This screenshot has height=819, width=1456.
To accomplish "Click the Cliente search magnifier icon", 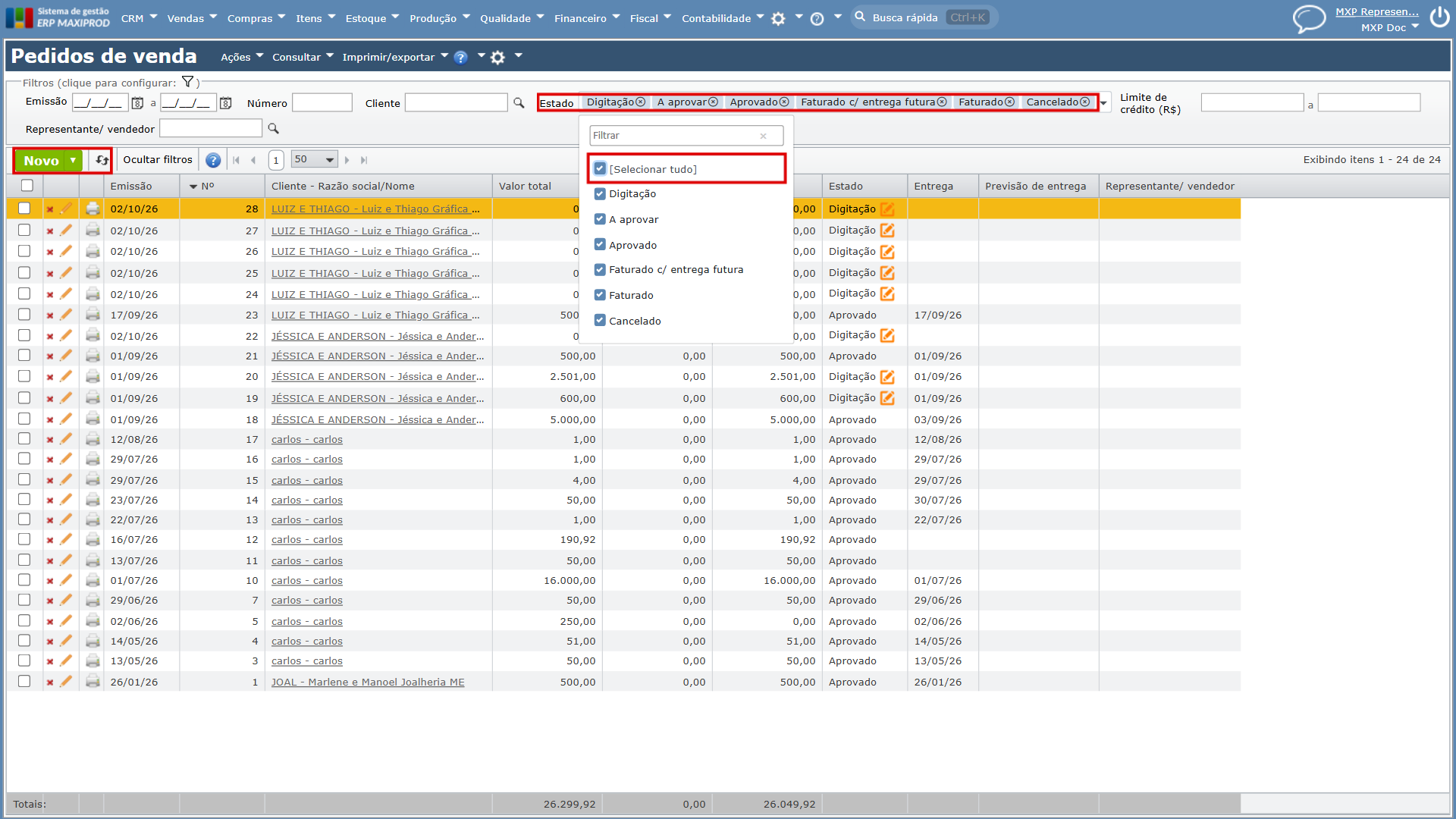I will pyautogui.click(x=519, y=102).
